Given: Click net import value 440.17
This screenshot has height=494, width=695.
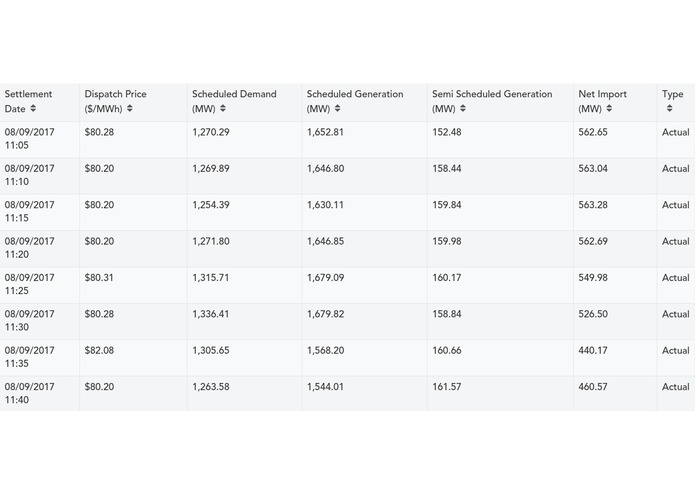Looking at the screenshot, I should tap(593, 350).
